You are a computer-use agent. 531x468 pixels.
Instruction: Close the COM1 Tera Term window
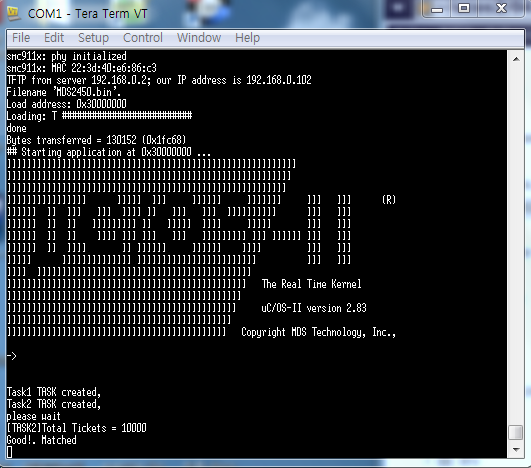(501, 8)
